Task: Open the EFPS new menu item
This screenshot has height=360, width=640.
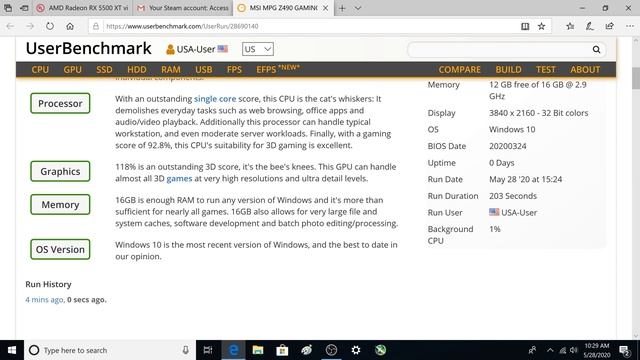Action: pos(278,69)
